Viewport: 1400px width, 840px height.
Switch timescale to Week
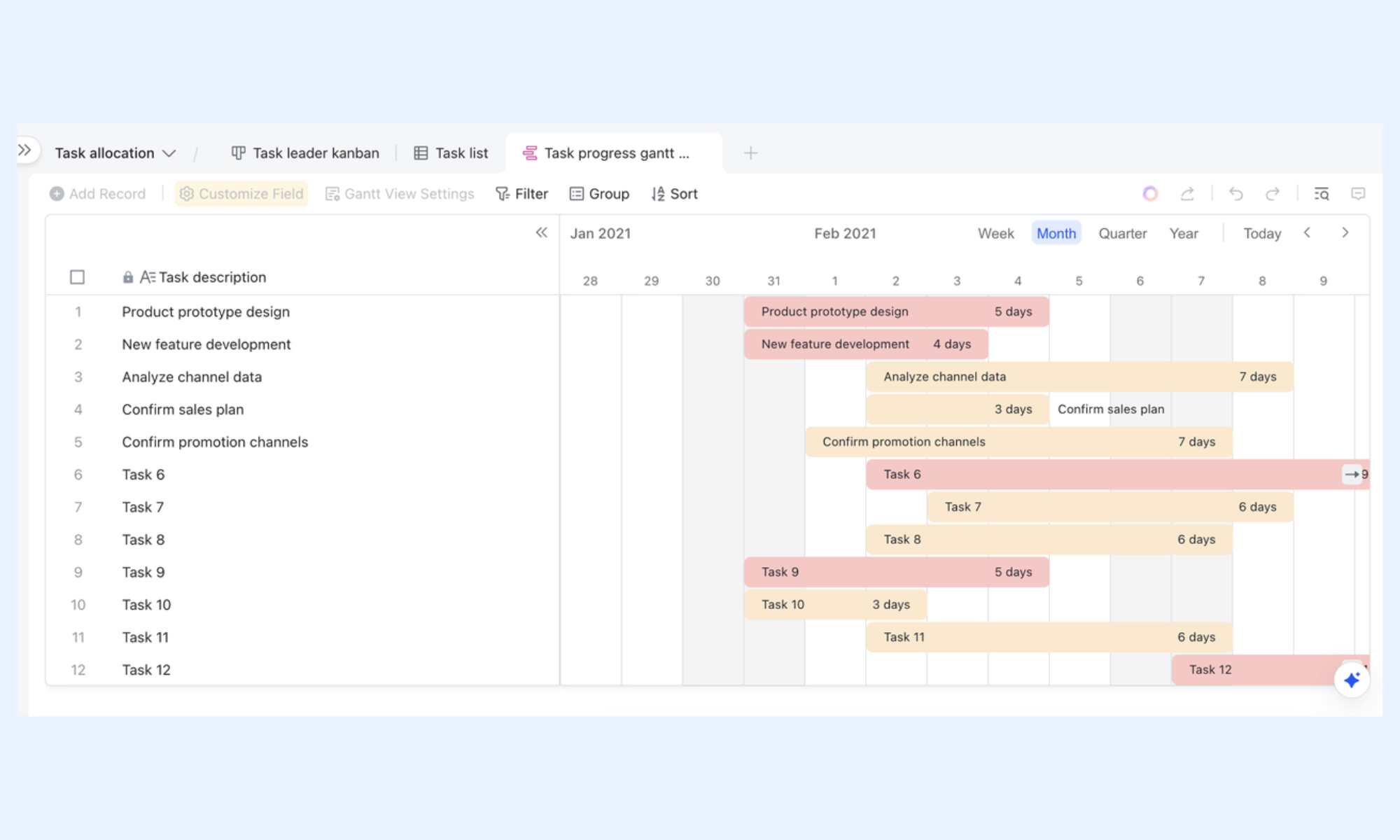pos(995,233)
